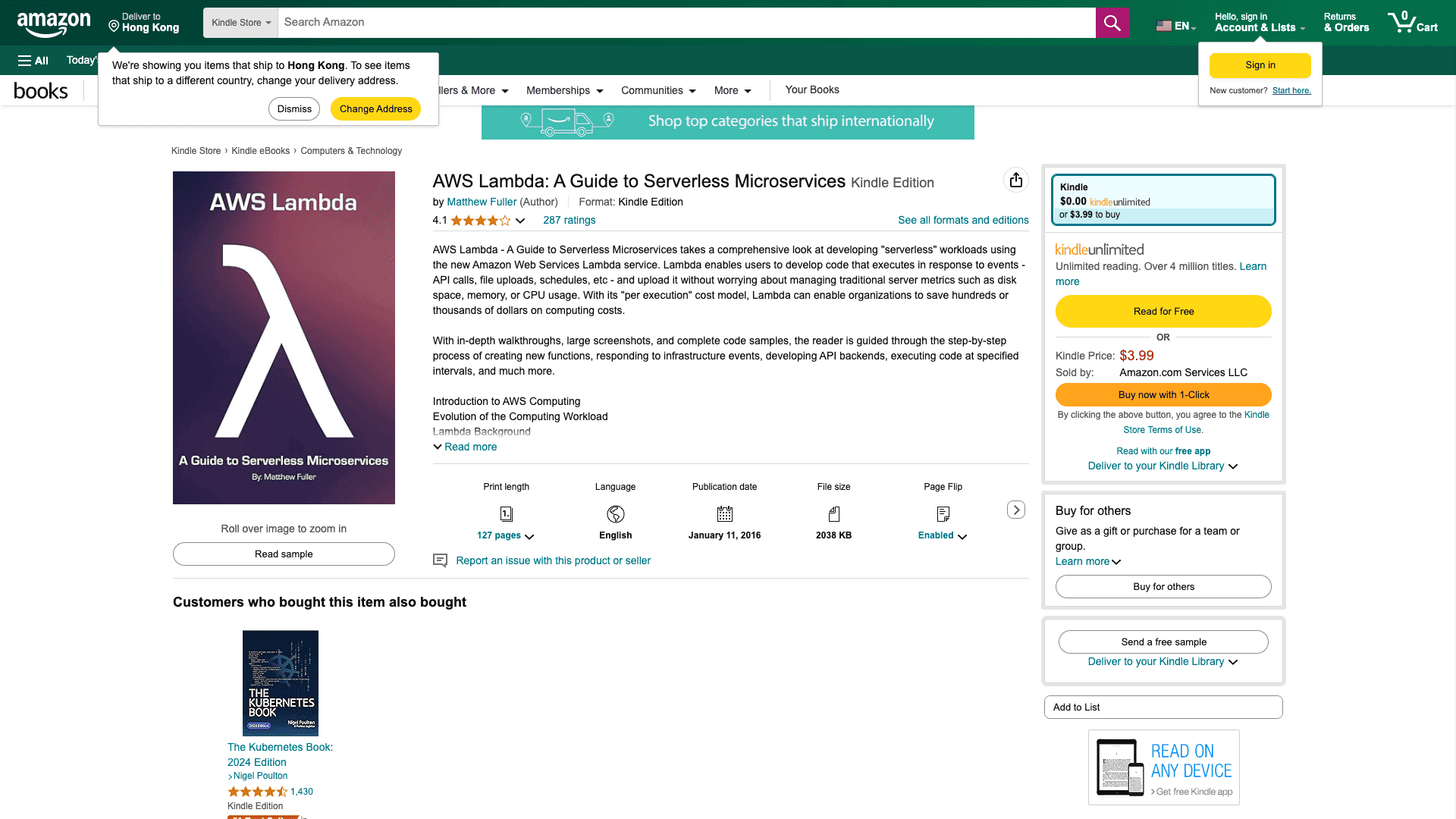
Task: Expand the rating breakdown chevron next to 4.1
Action: [520, 221]
